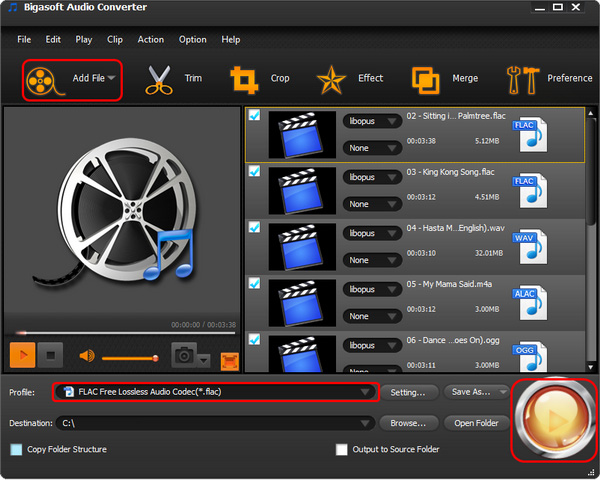Open the Action menu
This screenshot has width=600, height=480.
tap(151, 39)
